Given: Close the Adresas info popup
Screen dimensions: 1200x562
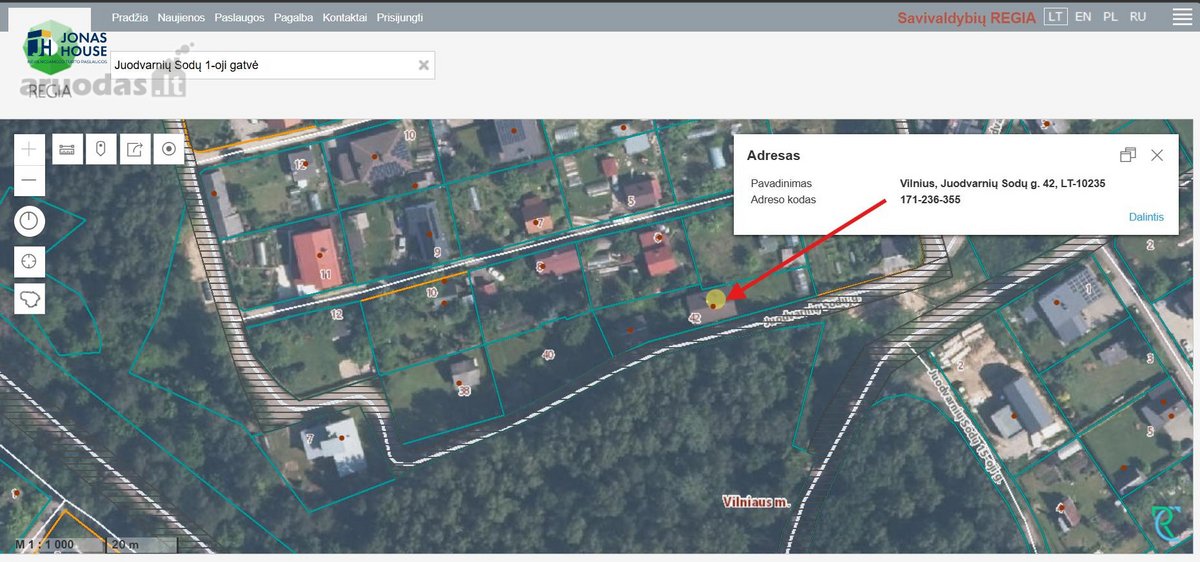Looking at the screenshot, I should click(1157, 155).
